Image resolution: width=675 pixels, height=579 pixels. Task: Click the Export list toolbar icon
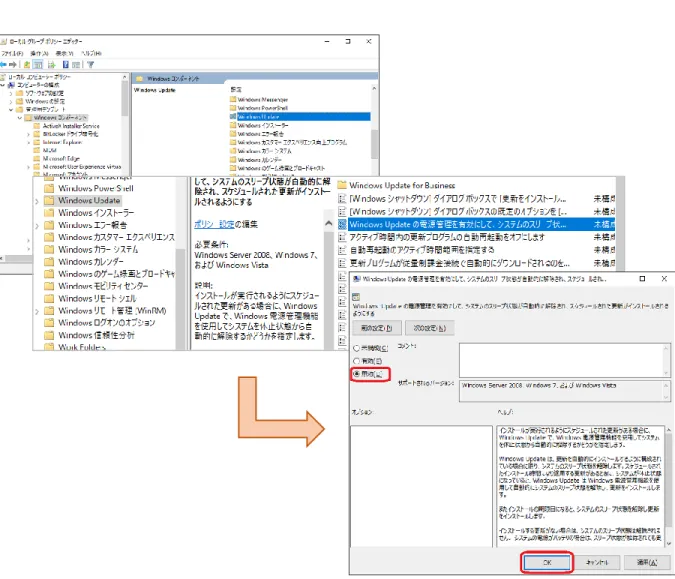tap(52, 65)
